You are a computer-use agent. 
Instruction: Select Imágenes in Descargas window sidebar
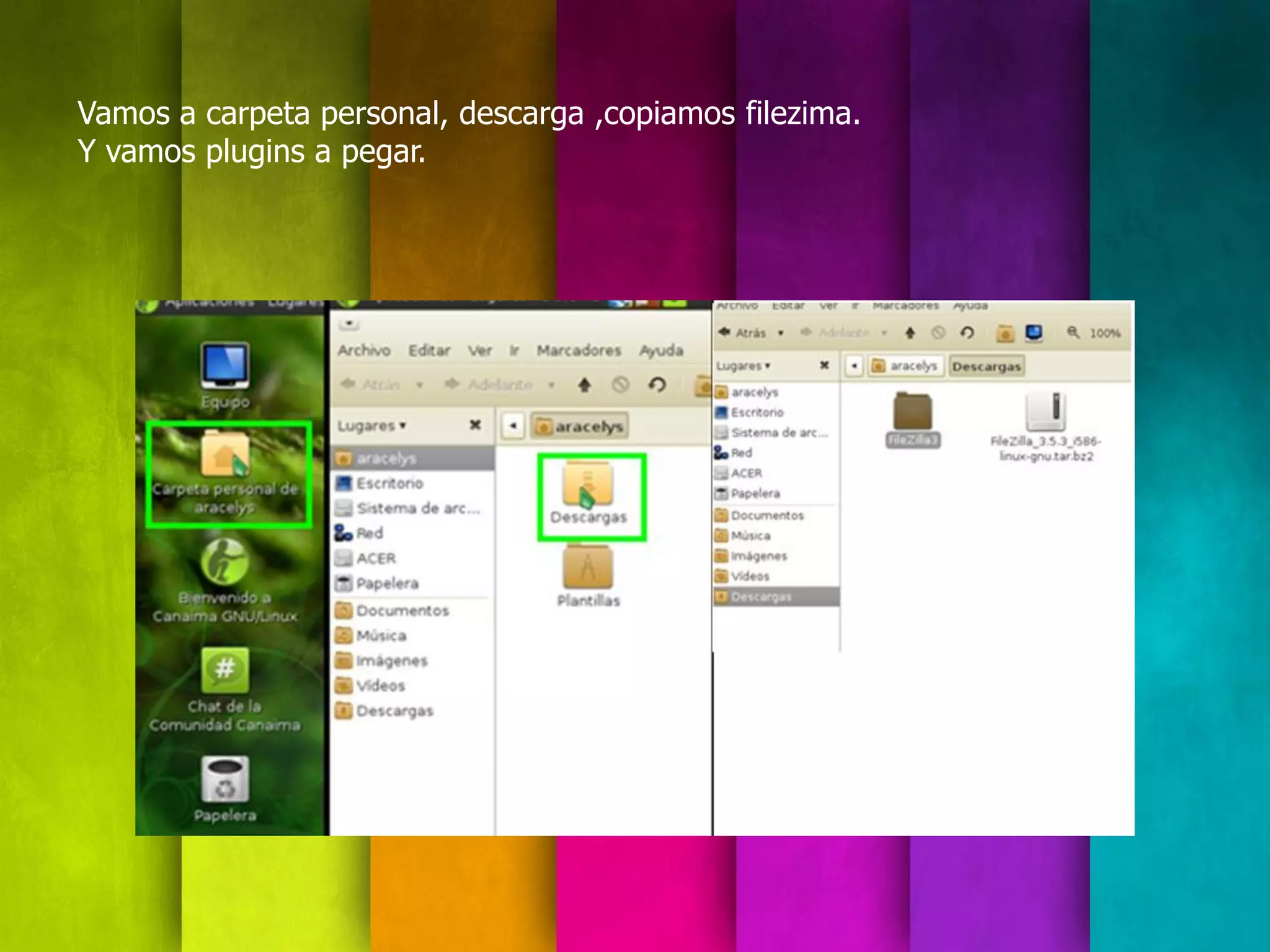point(776,556)
